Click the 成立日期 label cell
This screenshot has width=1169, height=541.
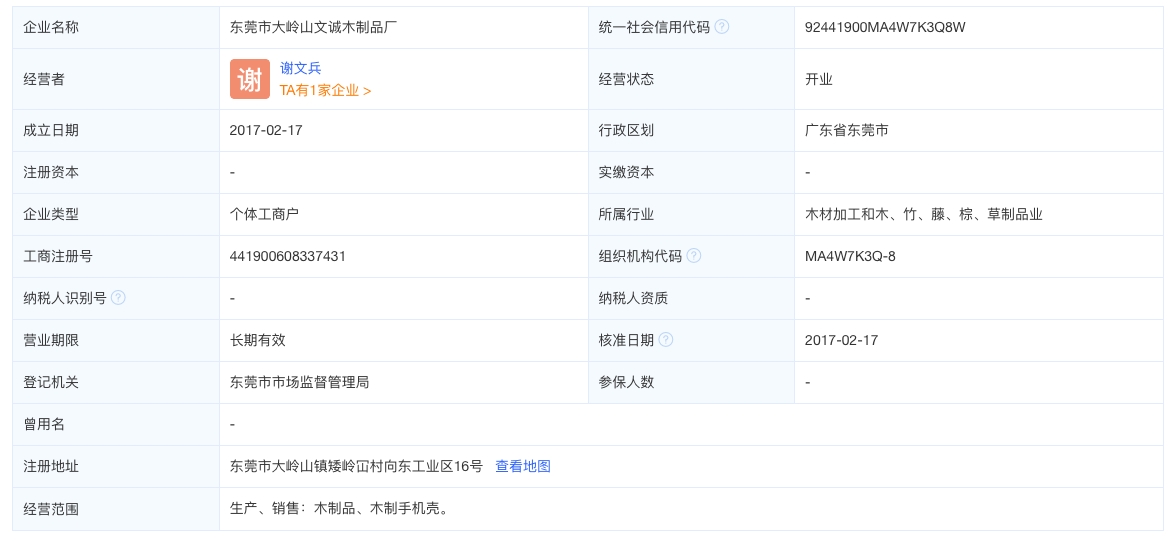116,130
